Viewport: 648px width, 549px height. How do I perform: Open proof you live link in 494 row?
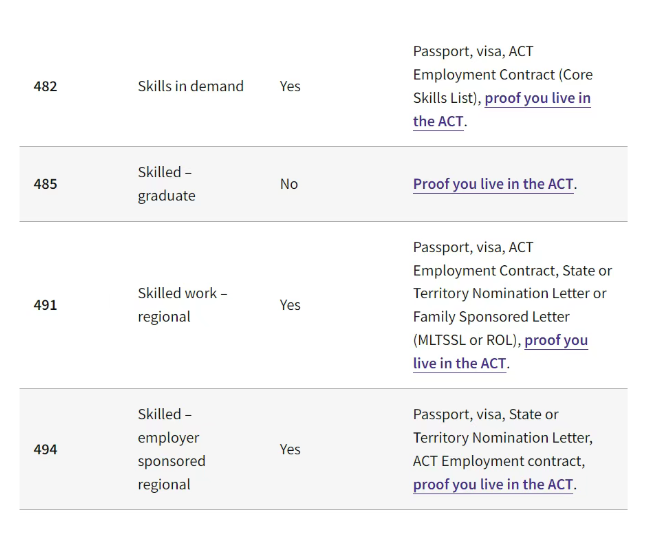(x=493, y=484)
